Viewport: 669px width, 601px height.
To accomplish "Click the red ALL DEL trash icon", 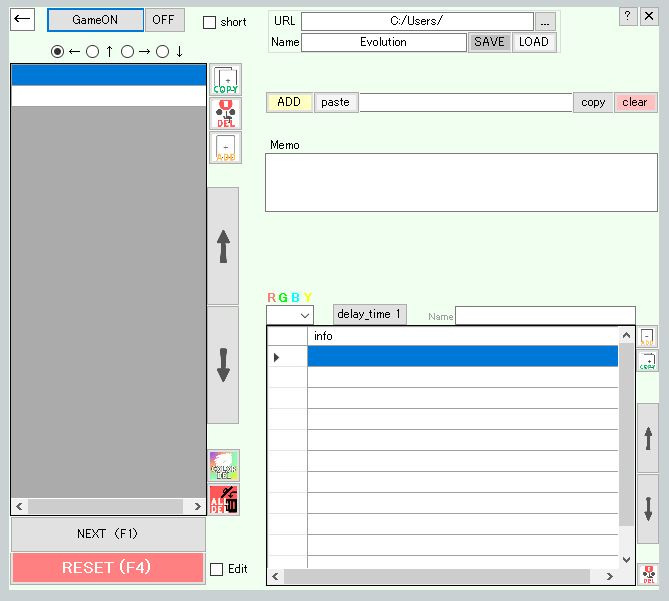I will coord(224,499).
